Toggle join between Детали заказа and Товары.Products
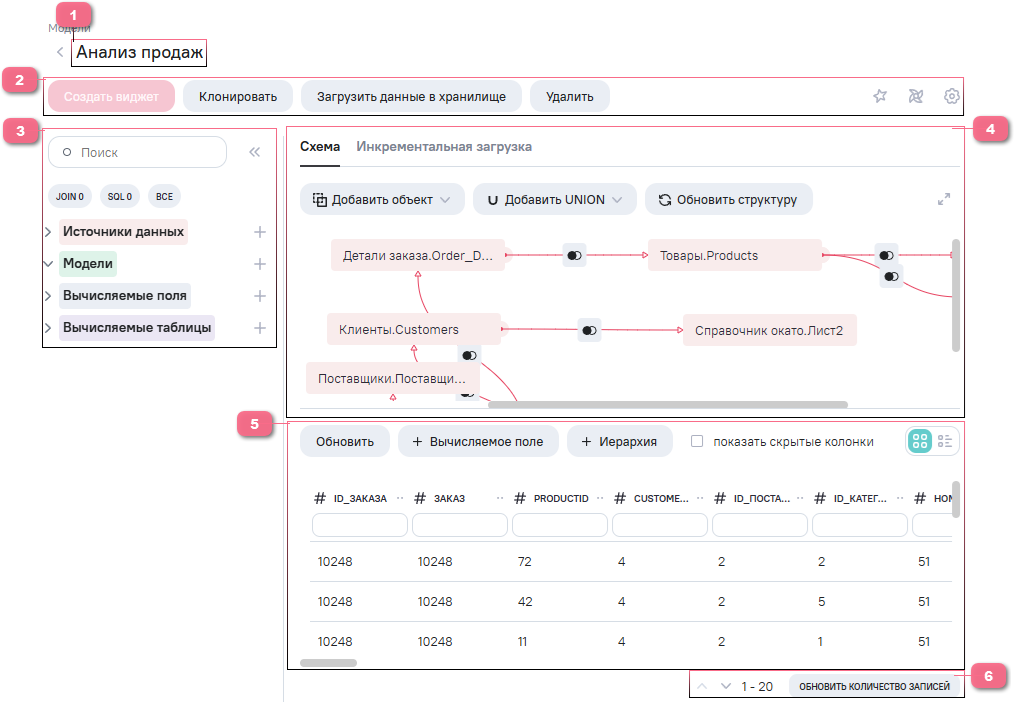Image resolution: width=1014 pixels, height=702 pixels. pos(574,256)
